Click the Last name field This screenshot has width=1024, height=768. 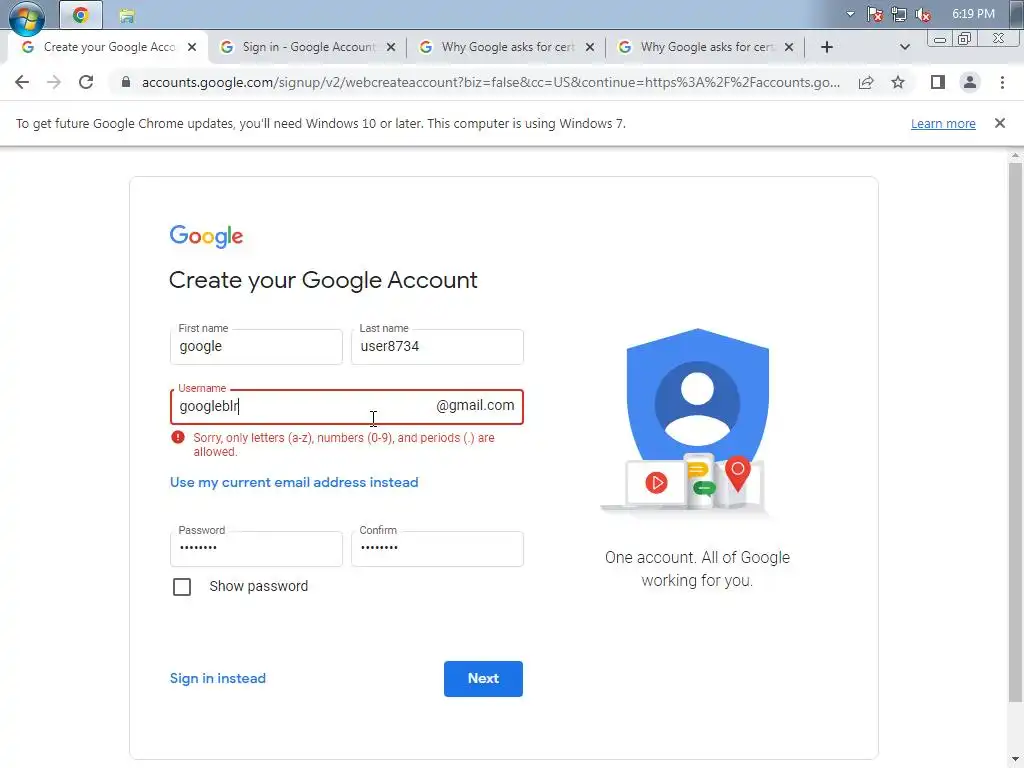point(437,347)
